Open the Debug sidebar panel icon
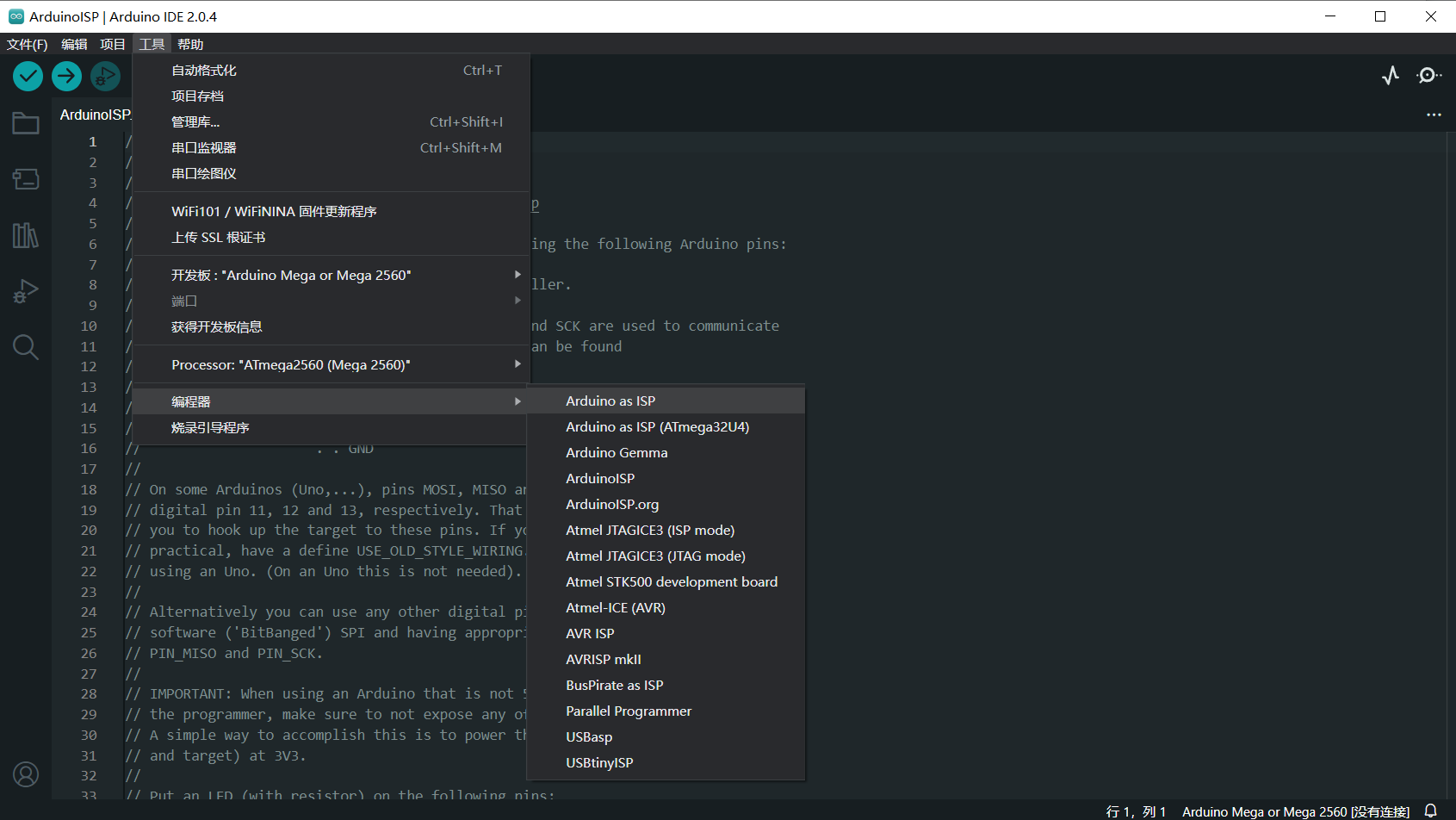 [x=26, y=291]
